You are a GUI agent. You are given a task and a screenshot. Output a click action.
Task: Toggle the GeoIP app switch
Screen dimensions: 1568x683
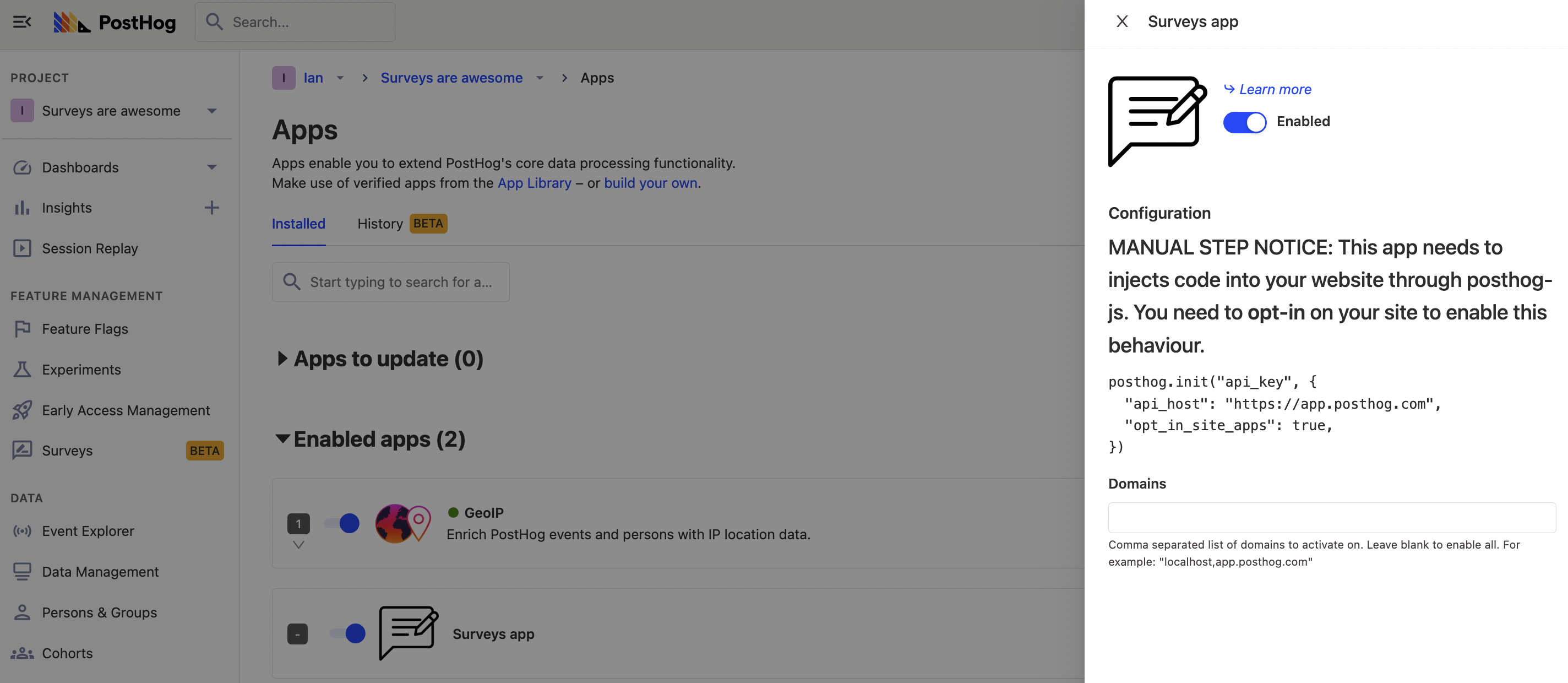click(341, 523)
